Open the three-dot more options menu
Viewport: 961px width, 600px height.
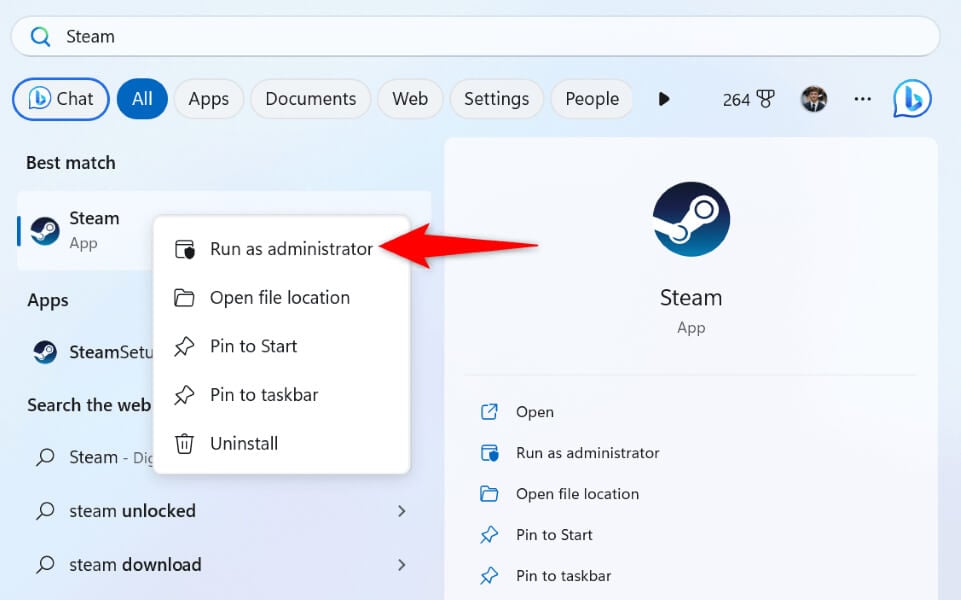pos(862,99)
